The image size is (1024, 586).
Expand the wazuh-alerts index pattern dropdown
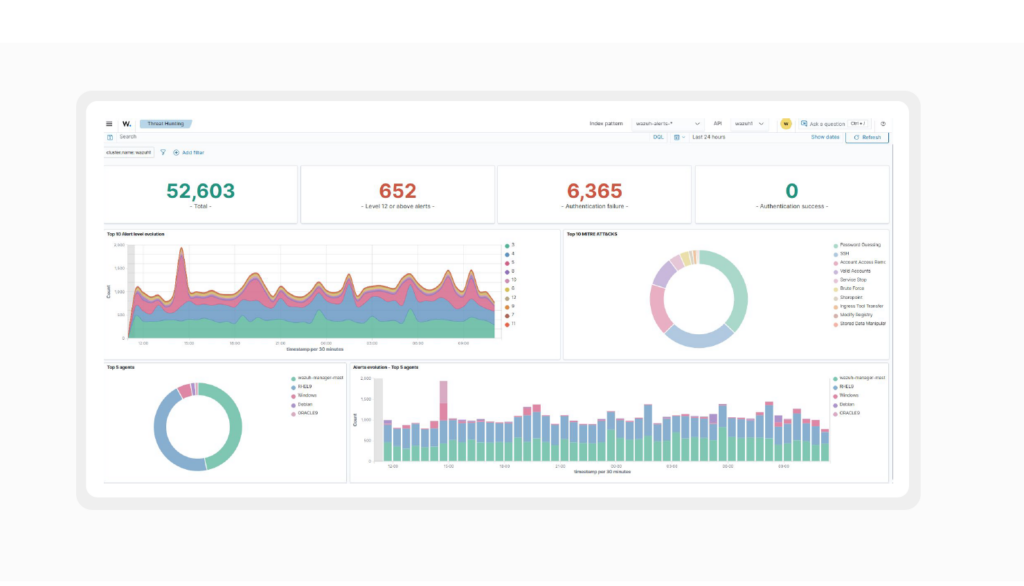tap(667, 123)
